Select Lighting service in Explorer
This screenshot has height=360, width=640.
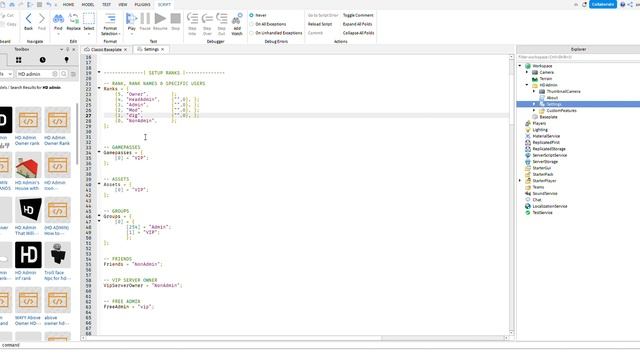pos(540,130)
